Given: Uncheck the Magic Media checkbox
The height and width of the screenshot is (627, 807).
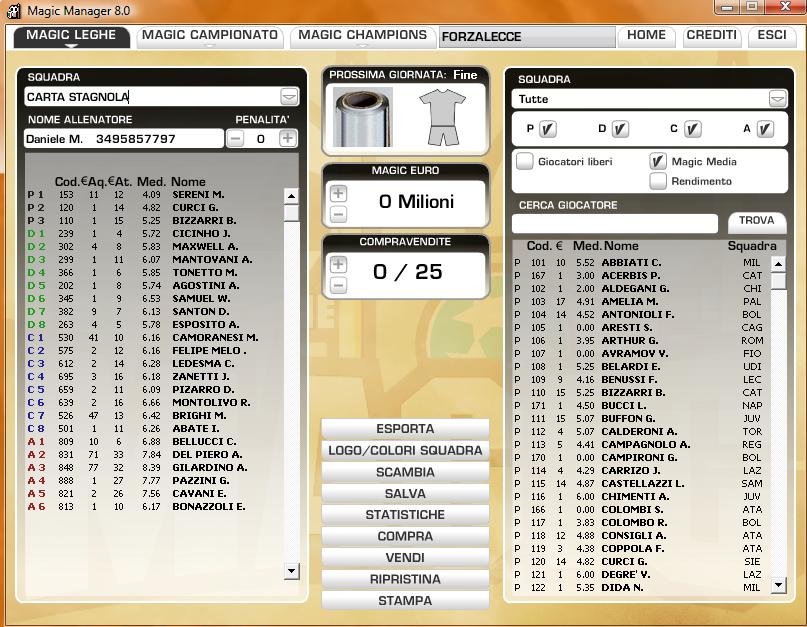Looking at the screenshot, I should (658, 161).
